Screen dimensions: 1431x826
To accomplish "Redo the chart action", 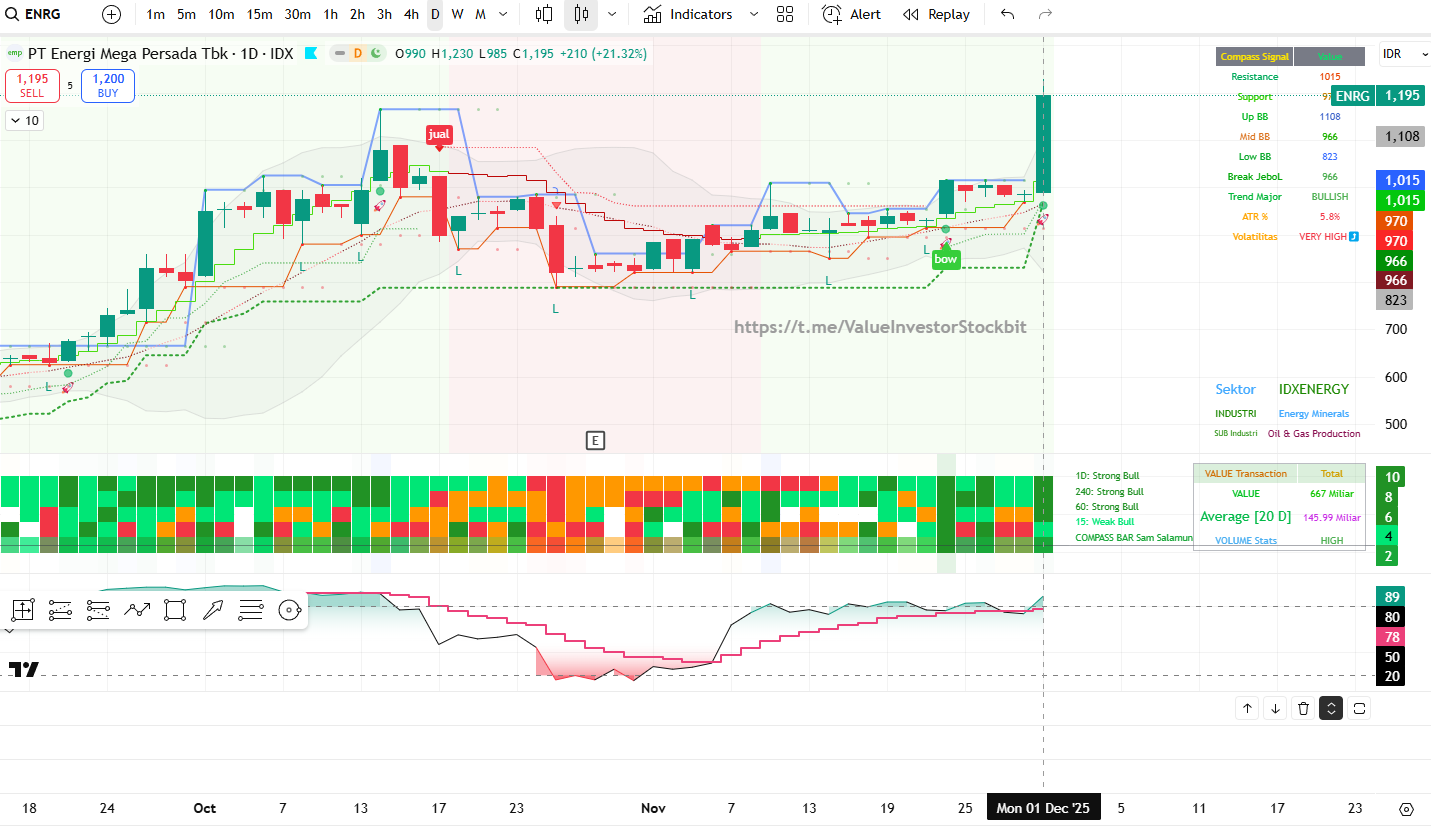I will [1045, 14].
